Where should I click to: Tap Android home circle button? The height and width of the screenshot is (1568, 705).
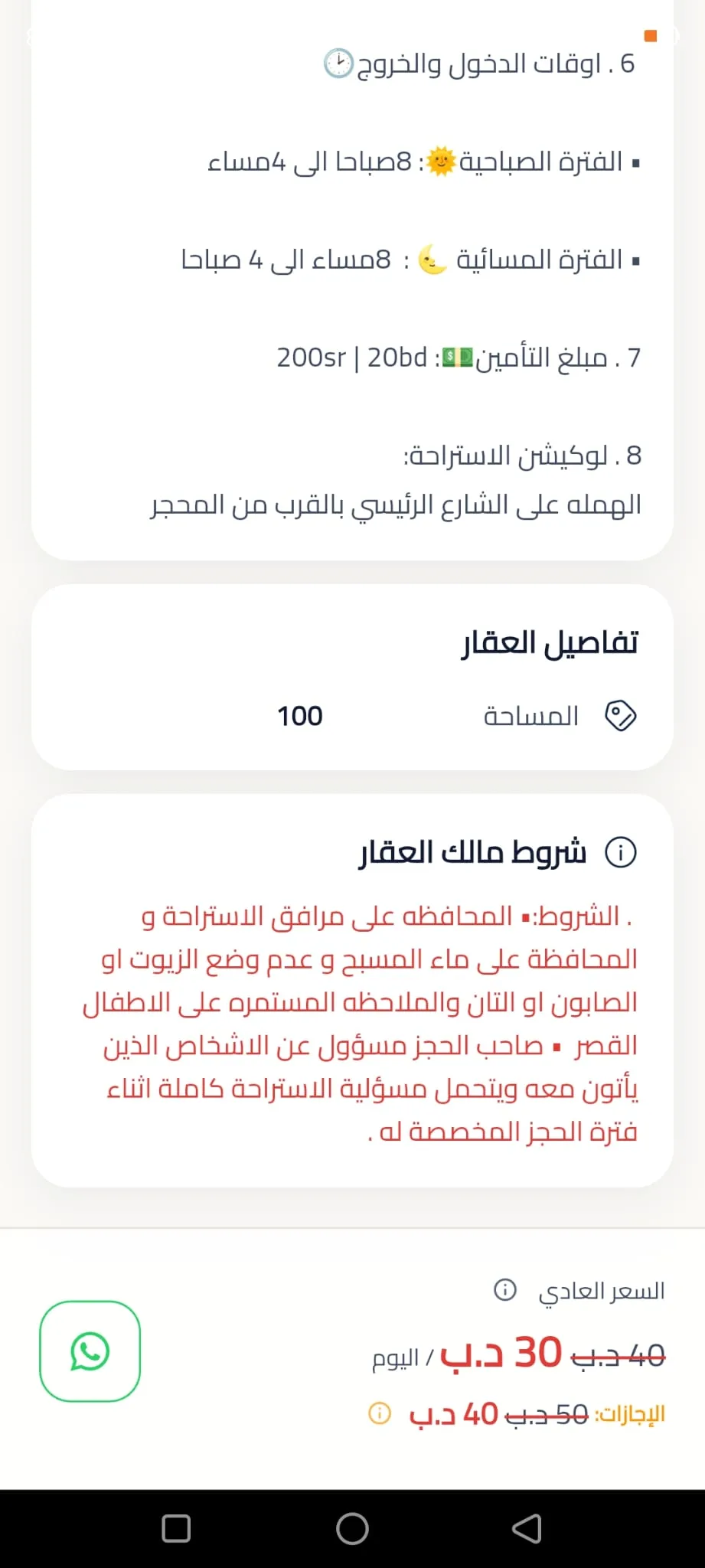click(352, 1529)
